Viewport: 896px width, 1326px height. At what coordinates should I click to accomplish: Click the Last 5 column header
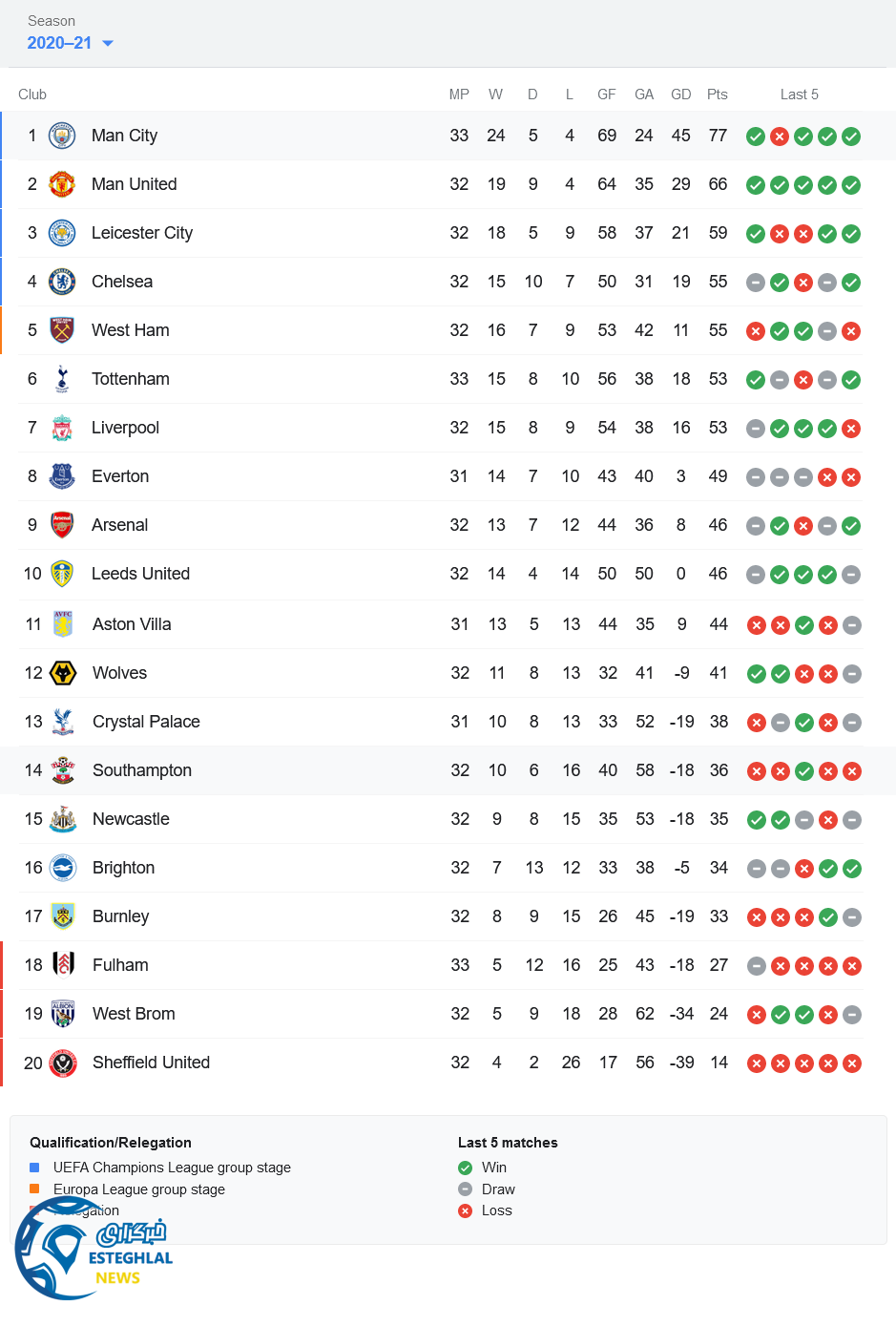point(799,95)
